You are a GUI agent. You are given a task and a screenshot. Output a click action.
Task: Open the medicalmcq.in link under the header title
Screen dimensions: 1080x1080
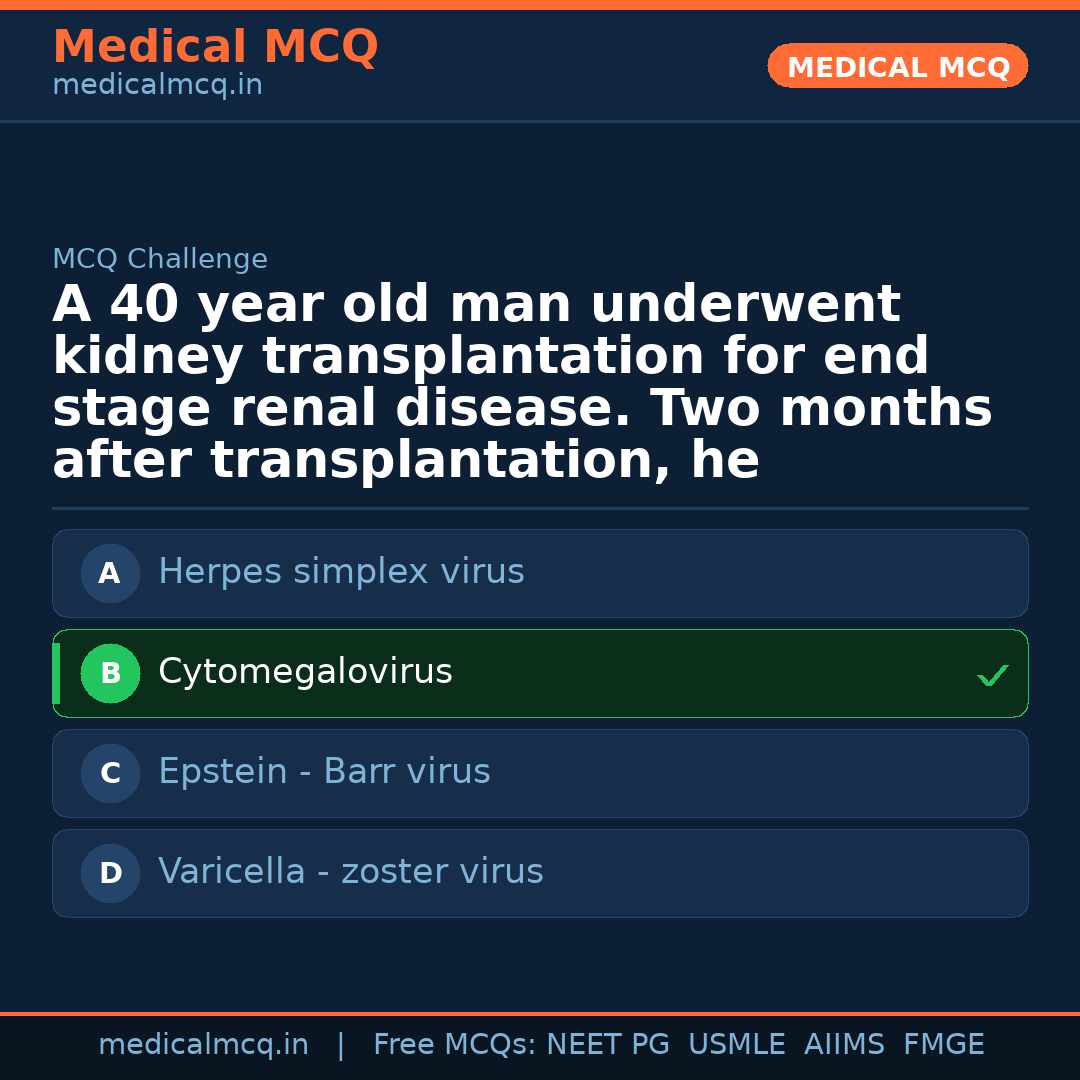click(x=157, y=86)
